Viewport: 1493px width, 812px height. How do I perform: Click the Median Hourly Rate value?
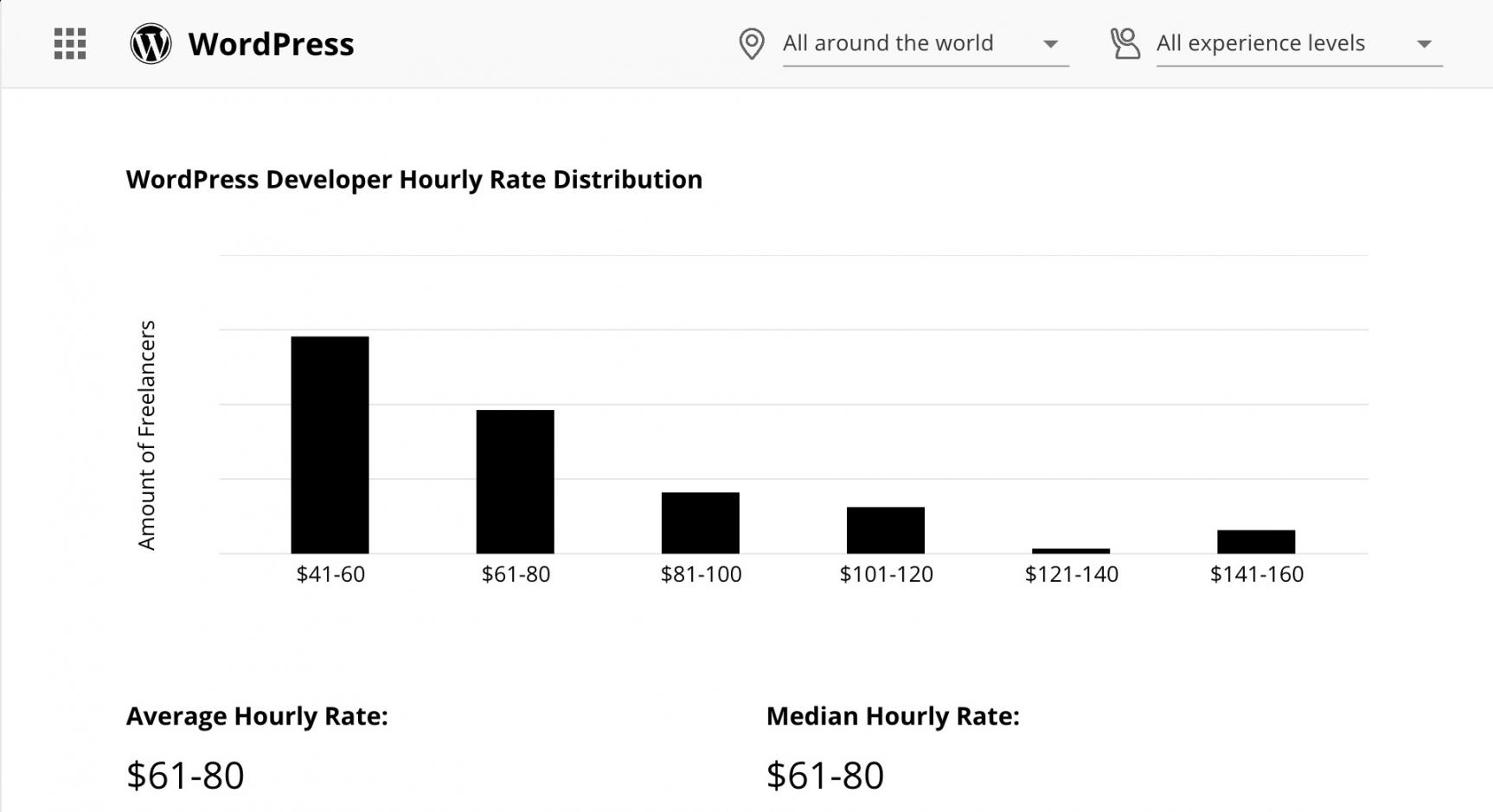pyautogui.click(x=824, y=775)
